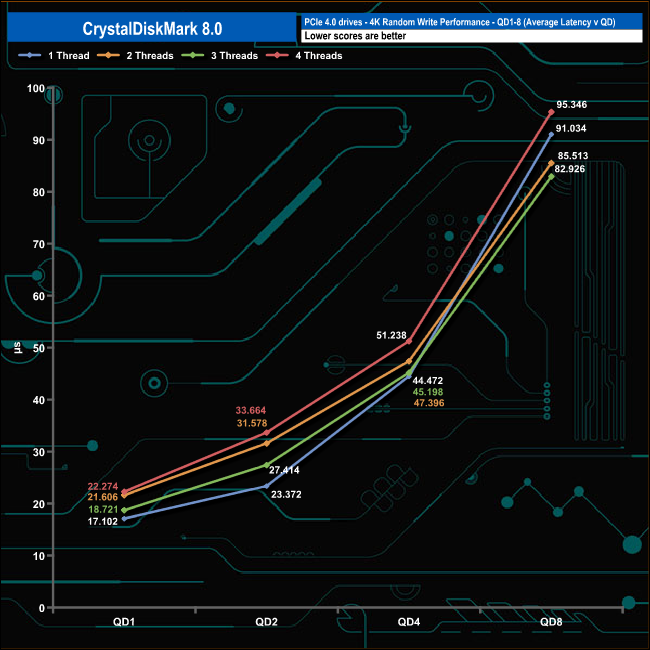Click the green 3 Threads point at QD2
The height and width of the screenshot is (650, 650).
tap(267, 465)
